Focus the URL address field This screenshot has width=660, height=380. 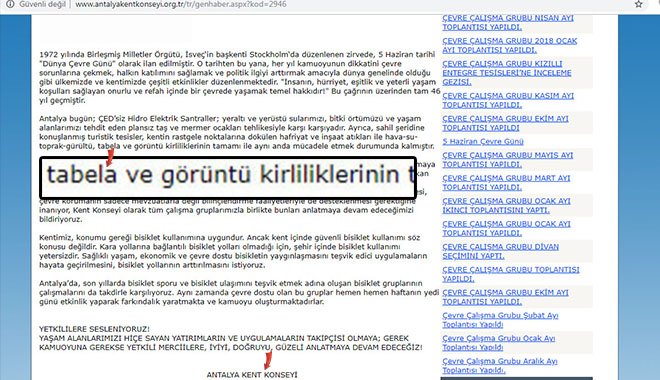click(181, 4)
